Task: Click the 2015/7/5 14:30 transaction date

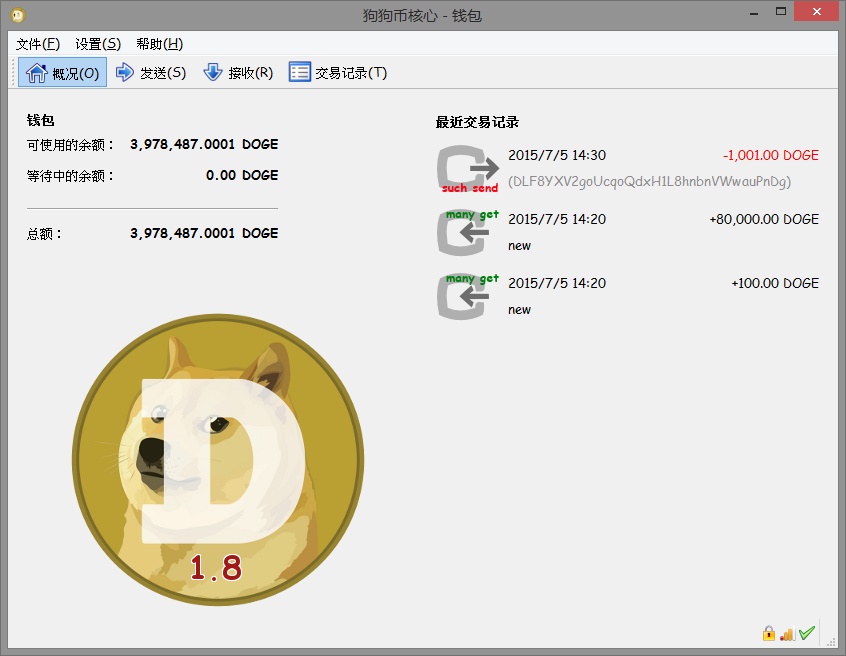Action: click(557, 155)
